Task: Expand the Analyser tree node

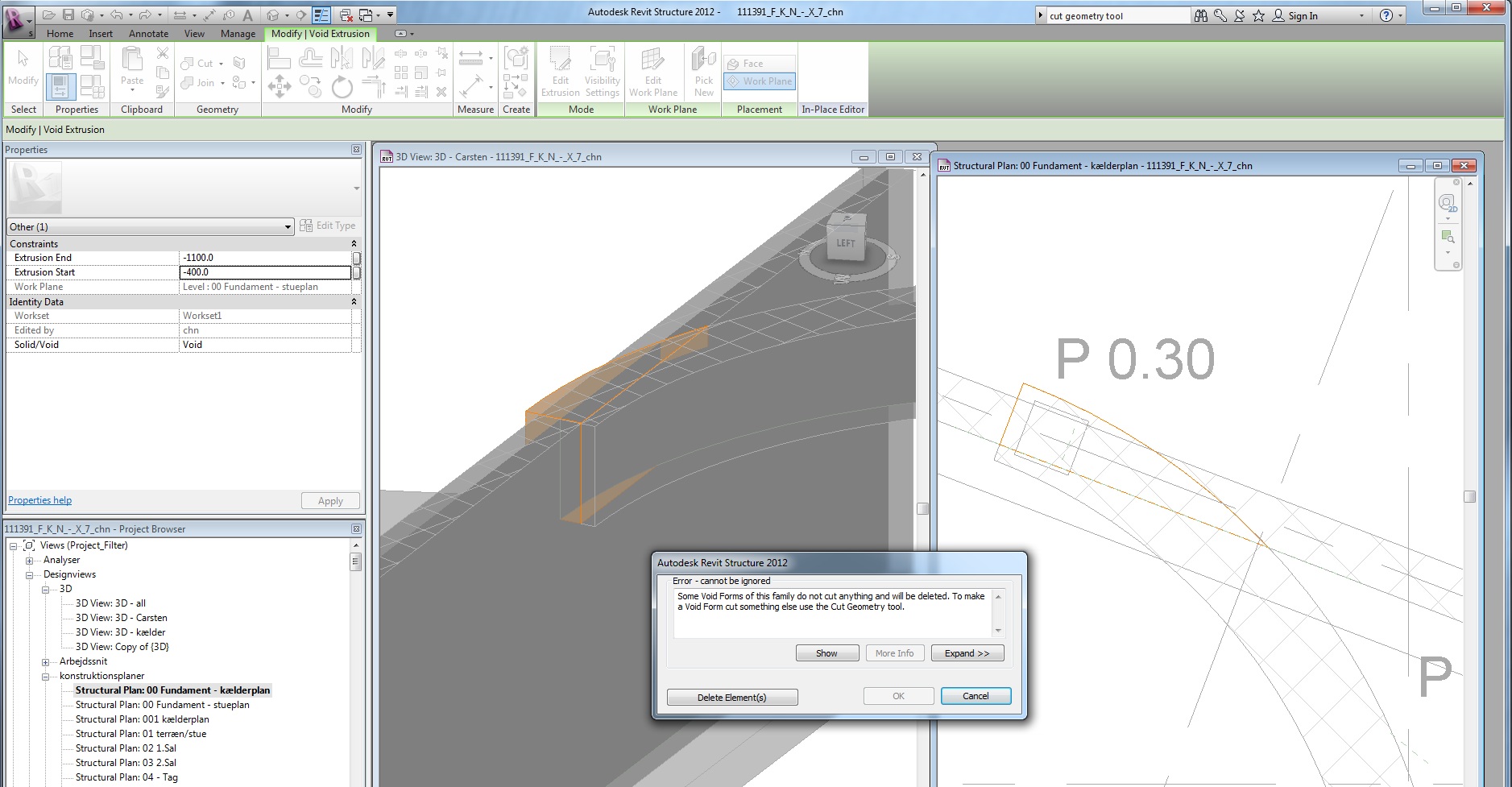Action: tap(30, 560)
